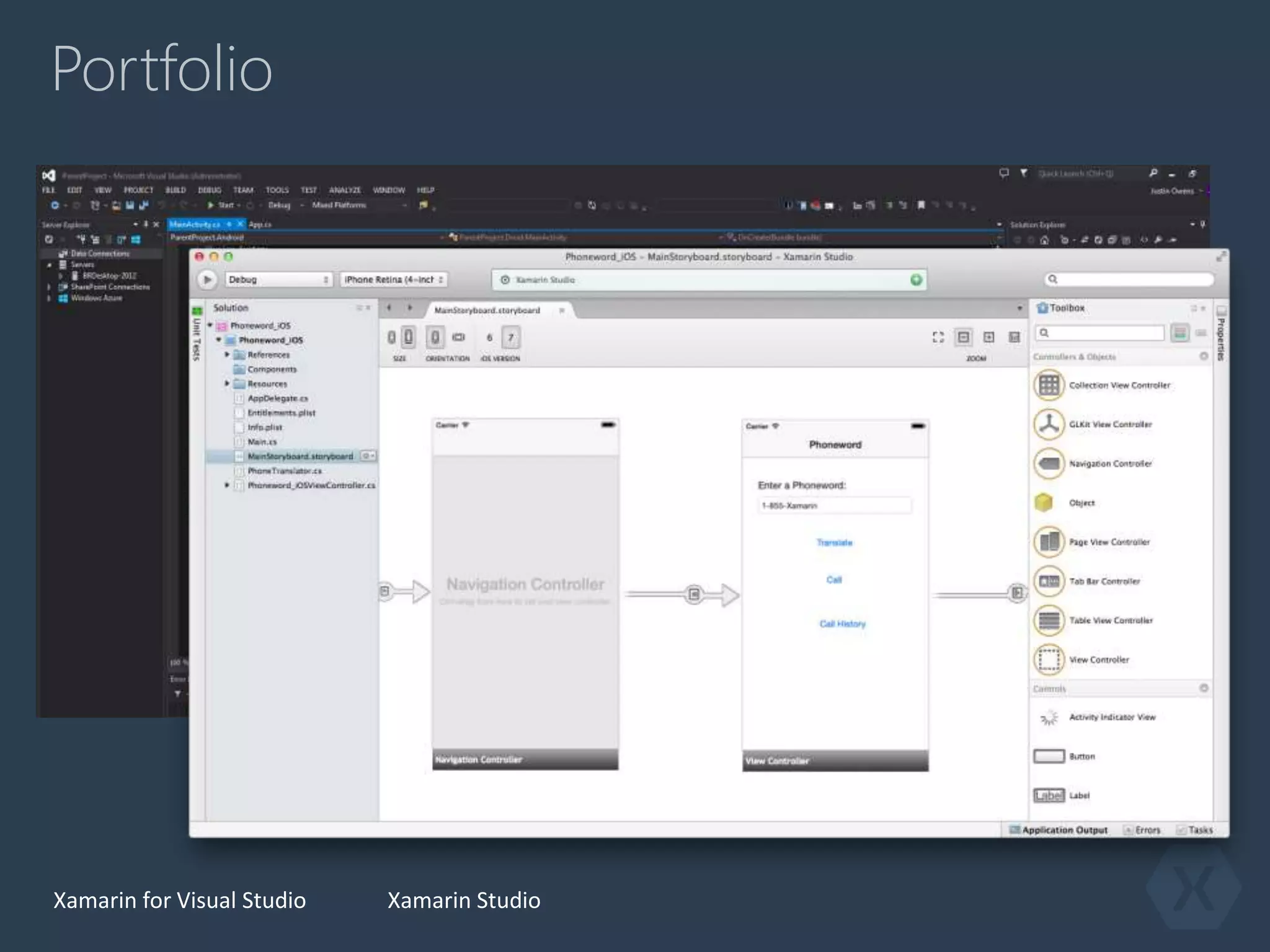Select the Collection View Controller icon

1049,385
